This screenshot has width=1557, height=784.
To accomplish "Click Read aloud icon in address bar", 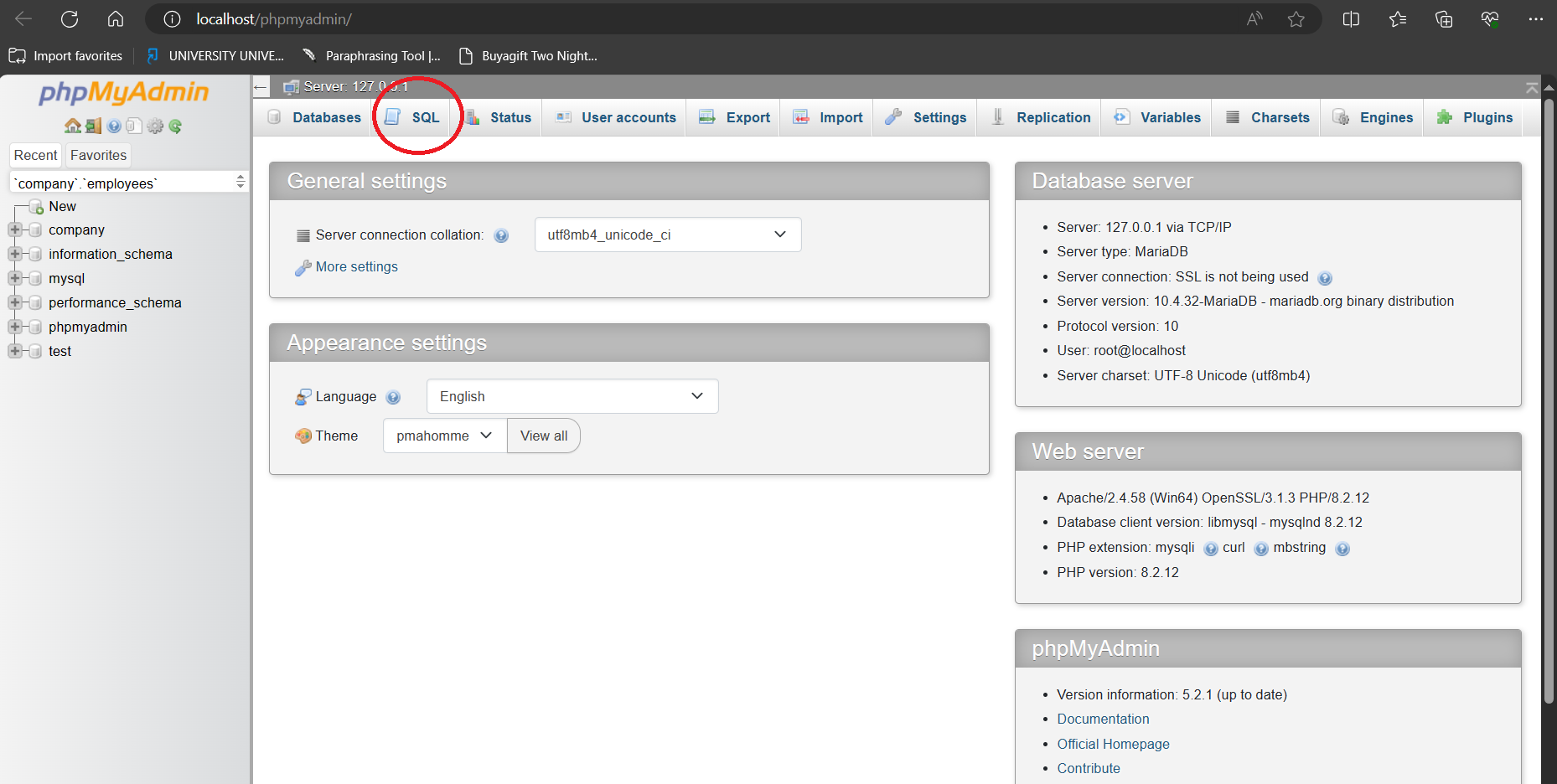I will tap(1254, 18).
